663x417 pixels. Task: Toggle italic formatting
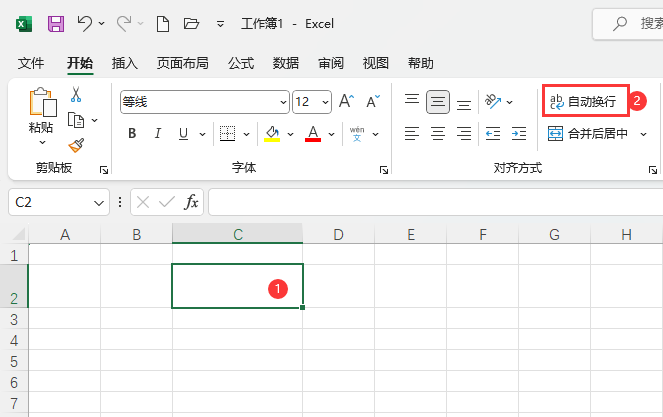158,134
